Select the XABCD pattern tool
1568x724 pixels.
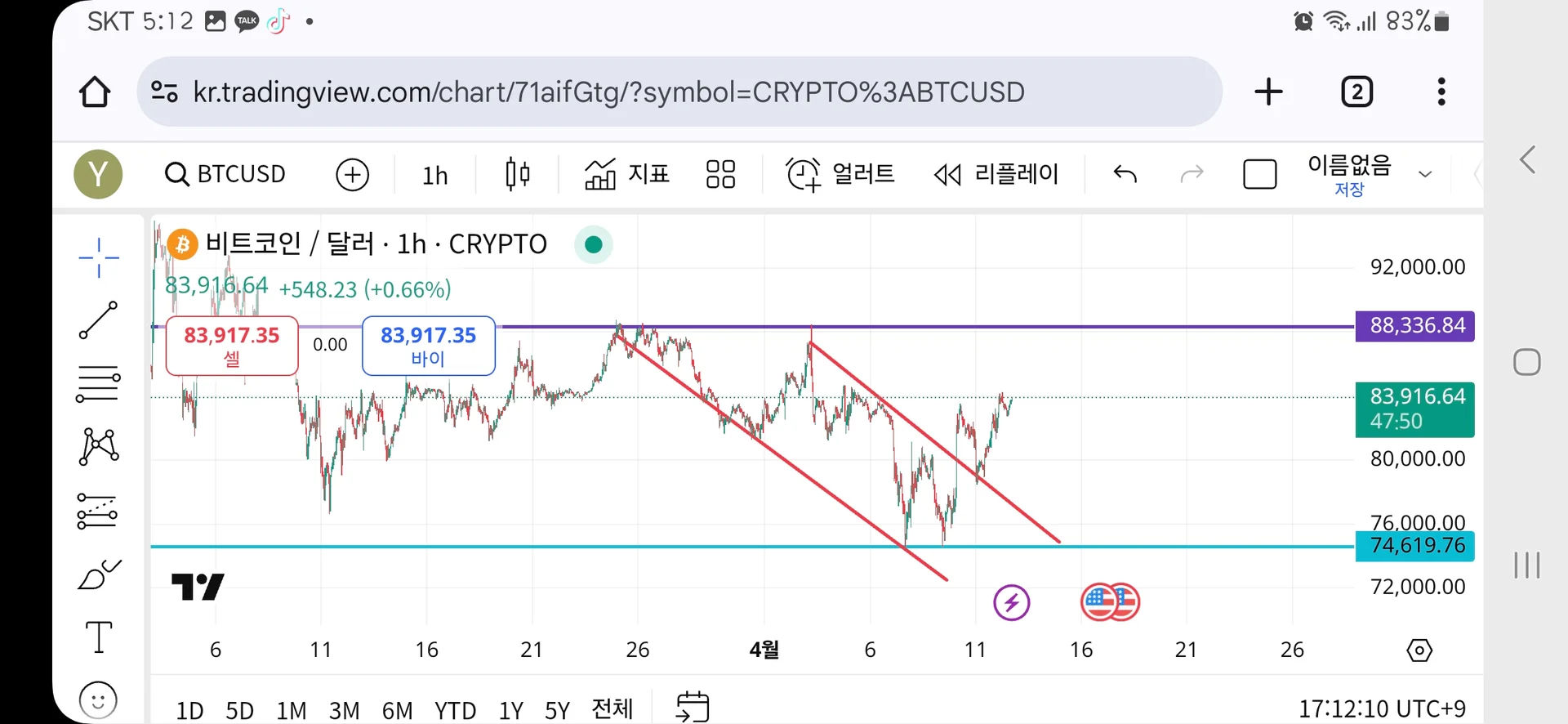tap(98, 446)
